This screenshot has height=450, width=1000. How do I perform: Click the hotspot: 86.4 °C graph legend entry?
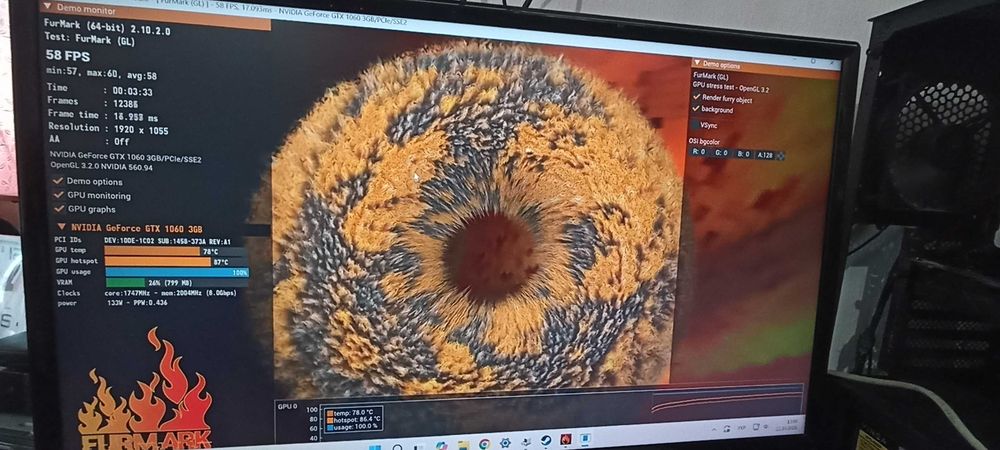(x=354, y=419)
